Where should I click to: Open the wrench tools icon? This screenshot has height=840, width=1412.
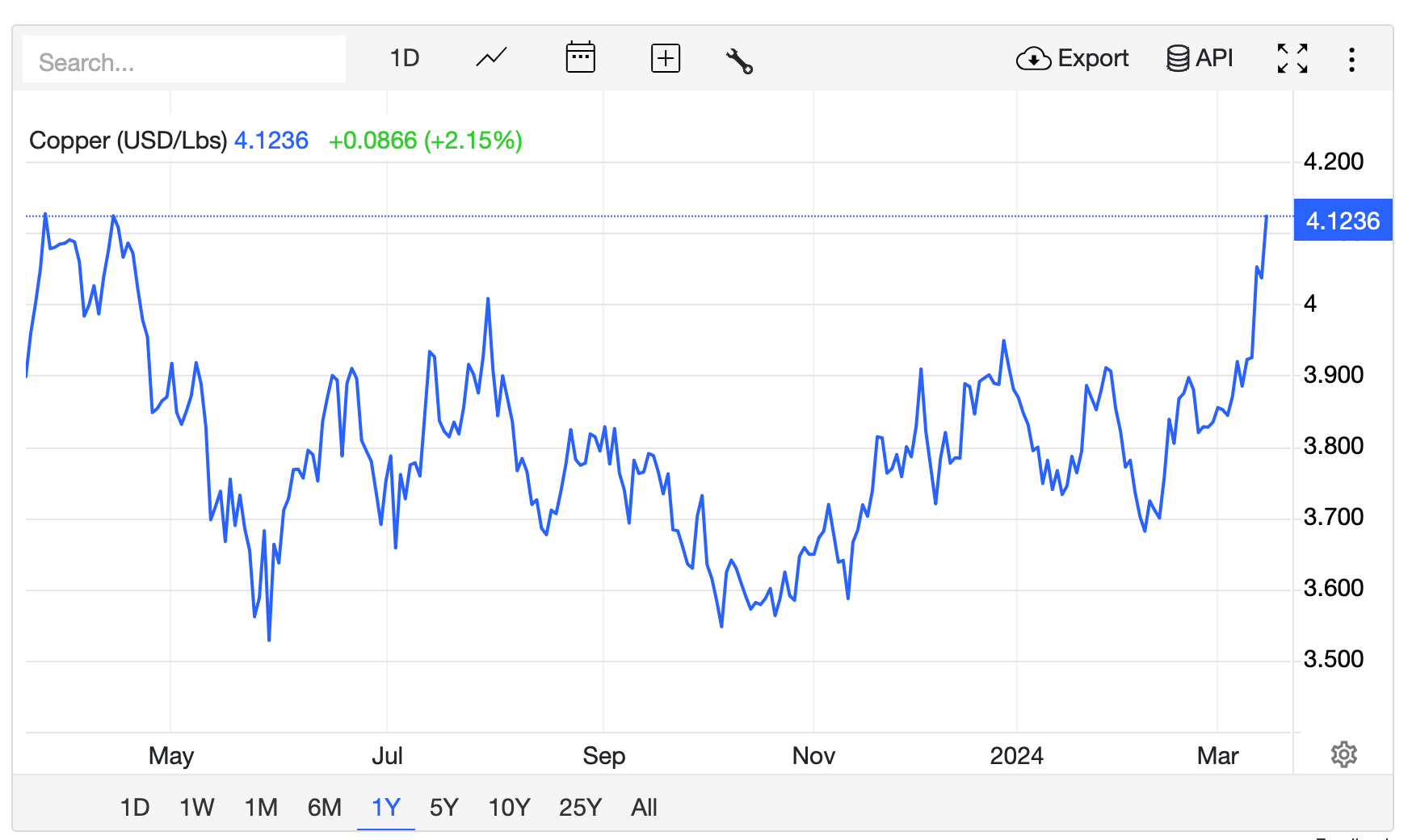point(739,61)
